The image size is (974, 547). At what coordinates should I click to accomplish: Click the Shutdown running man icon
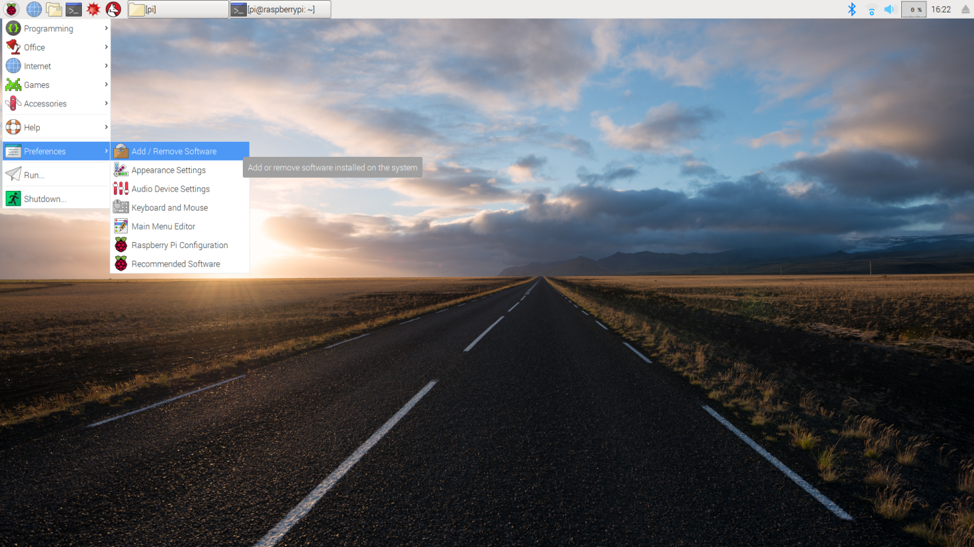point(13,199)
